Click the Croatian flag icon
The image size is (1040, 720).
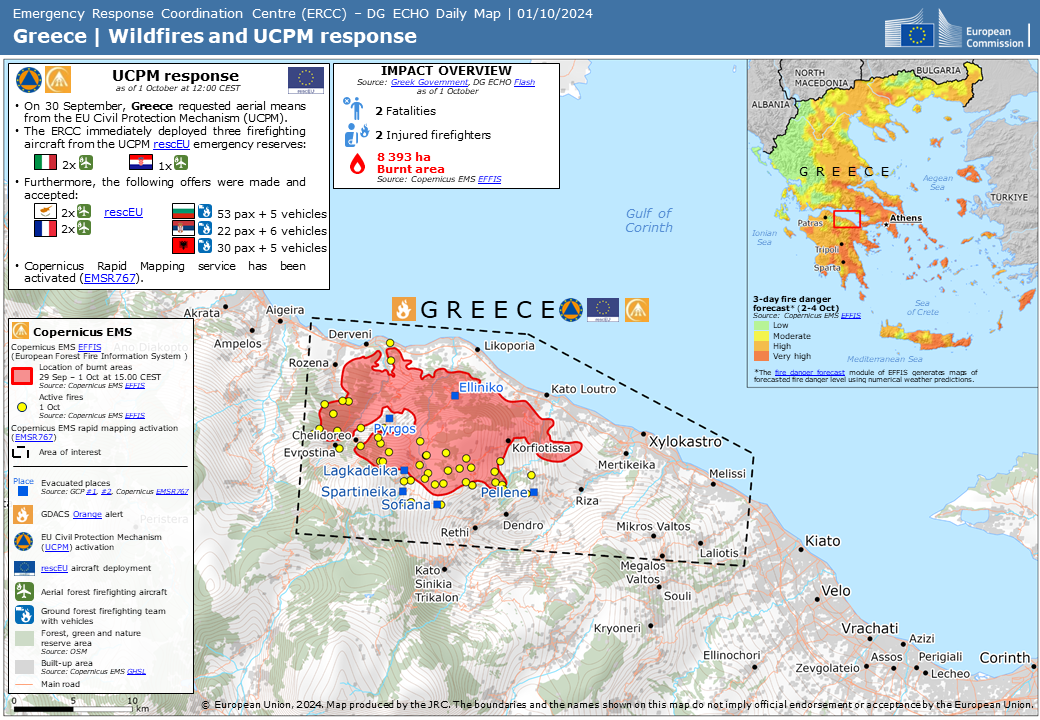(x=141, y=163)
